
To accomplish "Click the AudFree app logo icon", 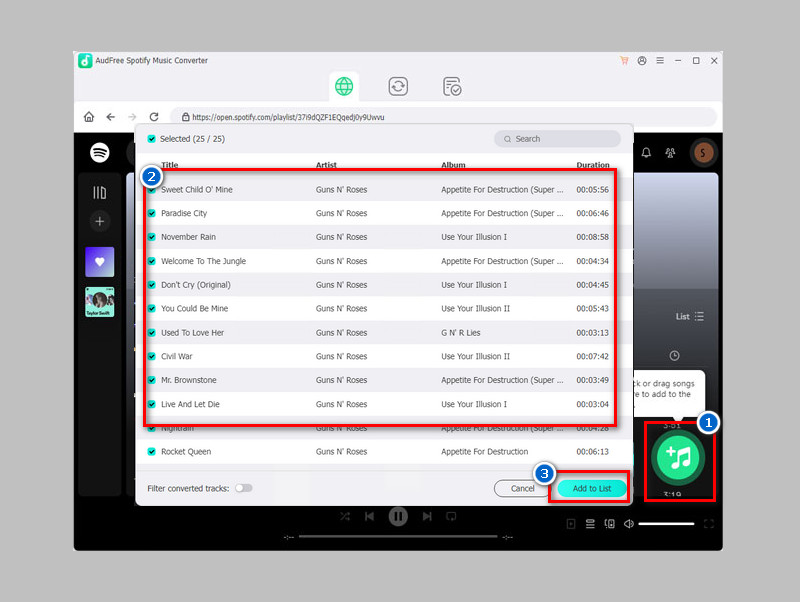I will pos(85,60).
